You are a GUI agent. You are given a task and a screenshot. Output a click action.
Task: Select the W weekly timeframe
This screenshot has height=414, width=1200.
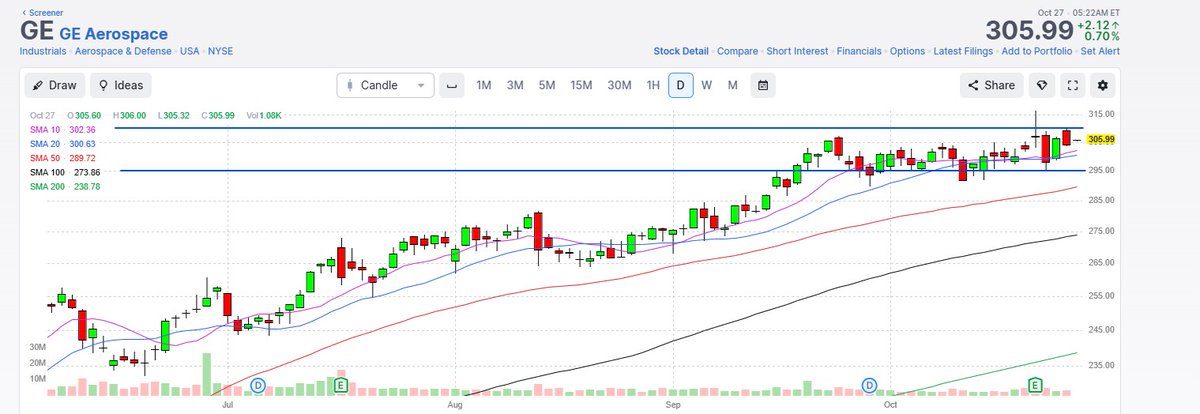point(706,85)
